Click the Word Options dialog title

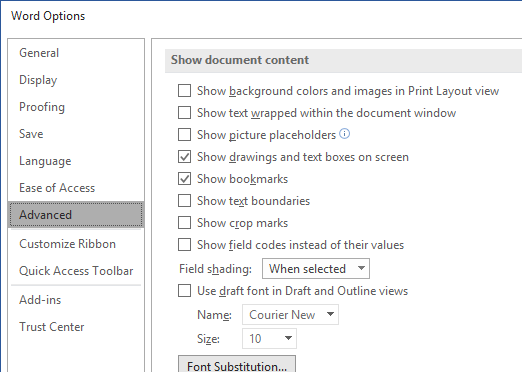click(x=48, y=16)
